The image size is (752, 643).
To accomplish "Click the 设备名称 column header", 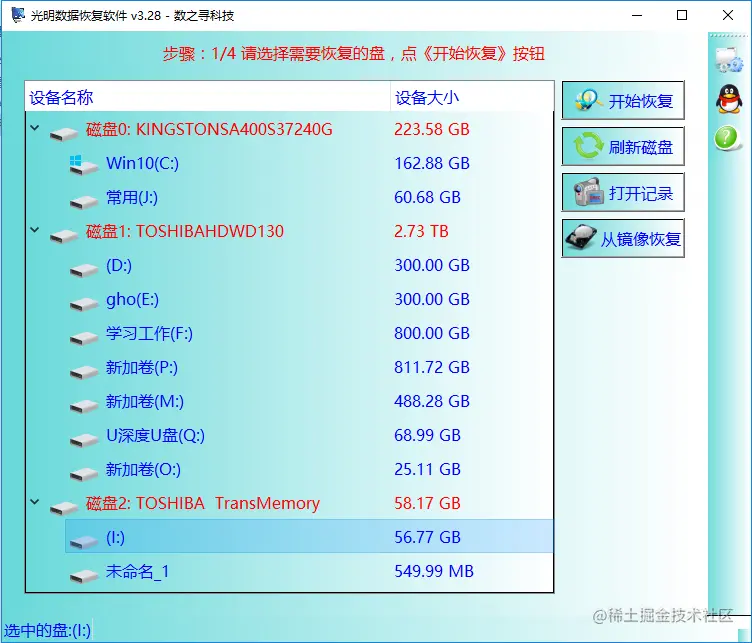I will pos(208,97).
